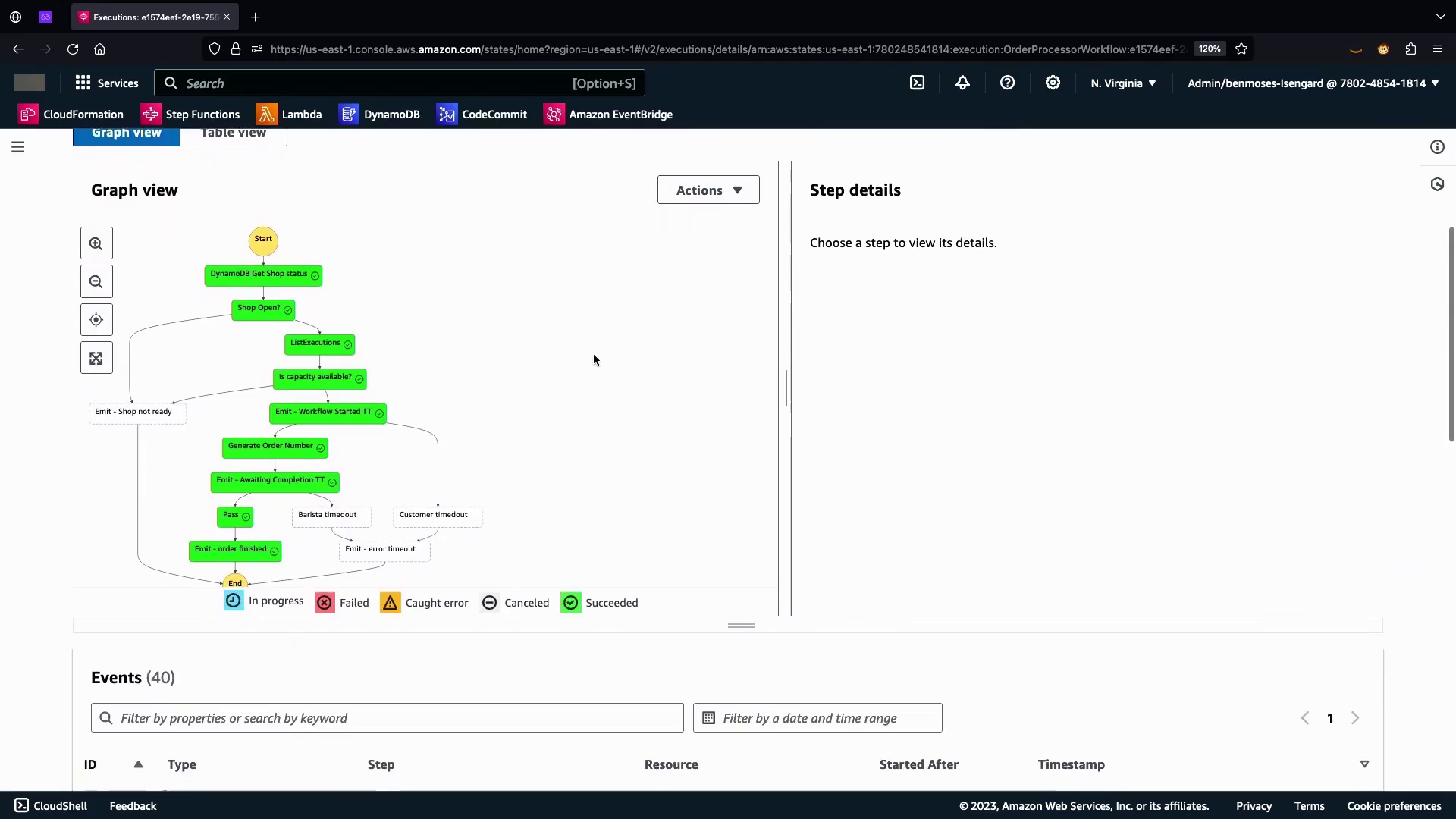Open the DynamoDB shortcut in favorites bar
Image resolution: width=1456 pixels, height=819 pixels.
point(379,115)
